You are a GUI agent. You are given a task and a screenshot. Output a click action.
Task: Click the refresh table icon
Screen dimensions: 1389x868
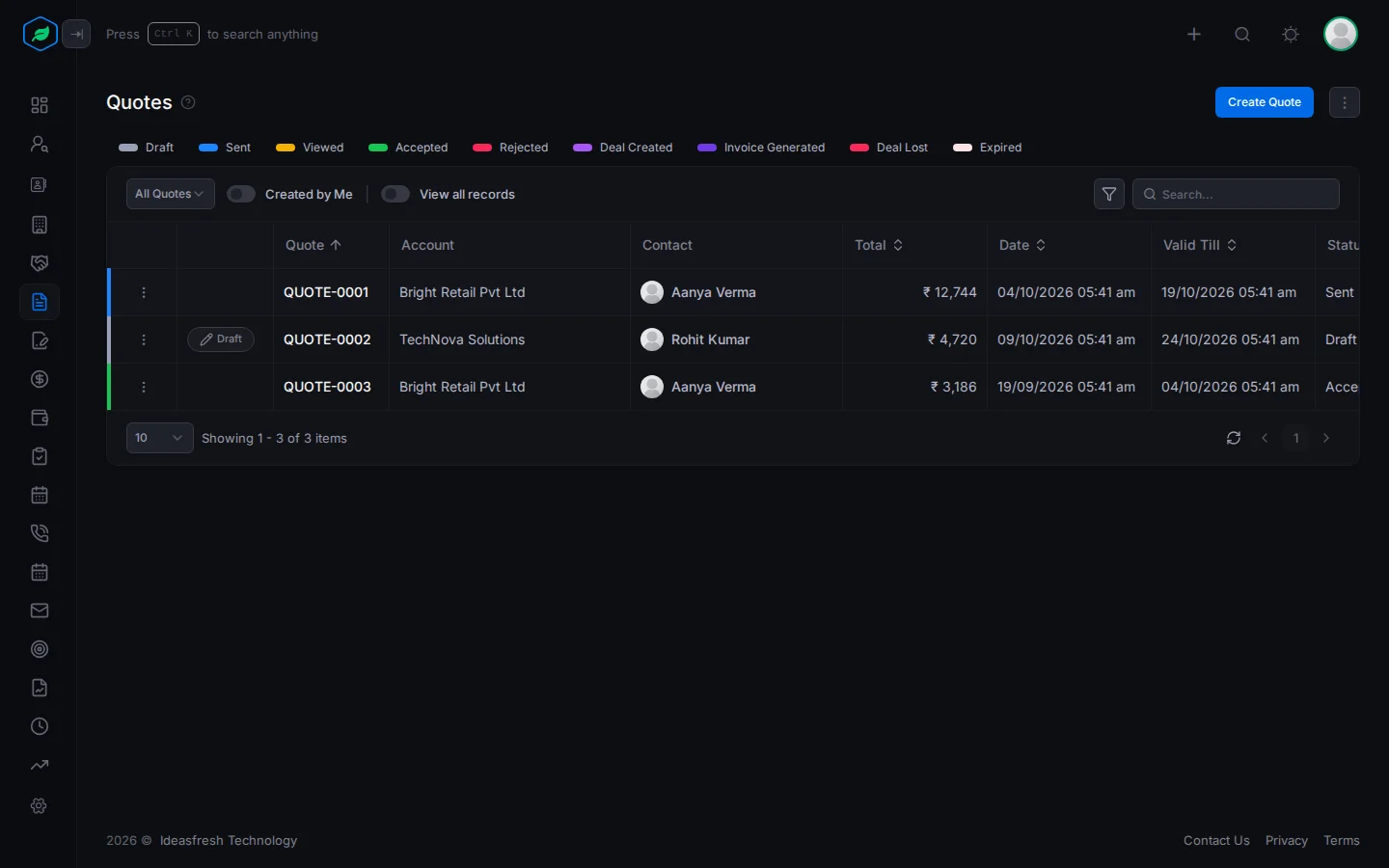pyautogui.click(x=1234, y=438)
